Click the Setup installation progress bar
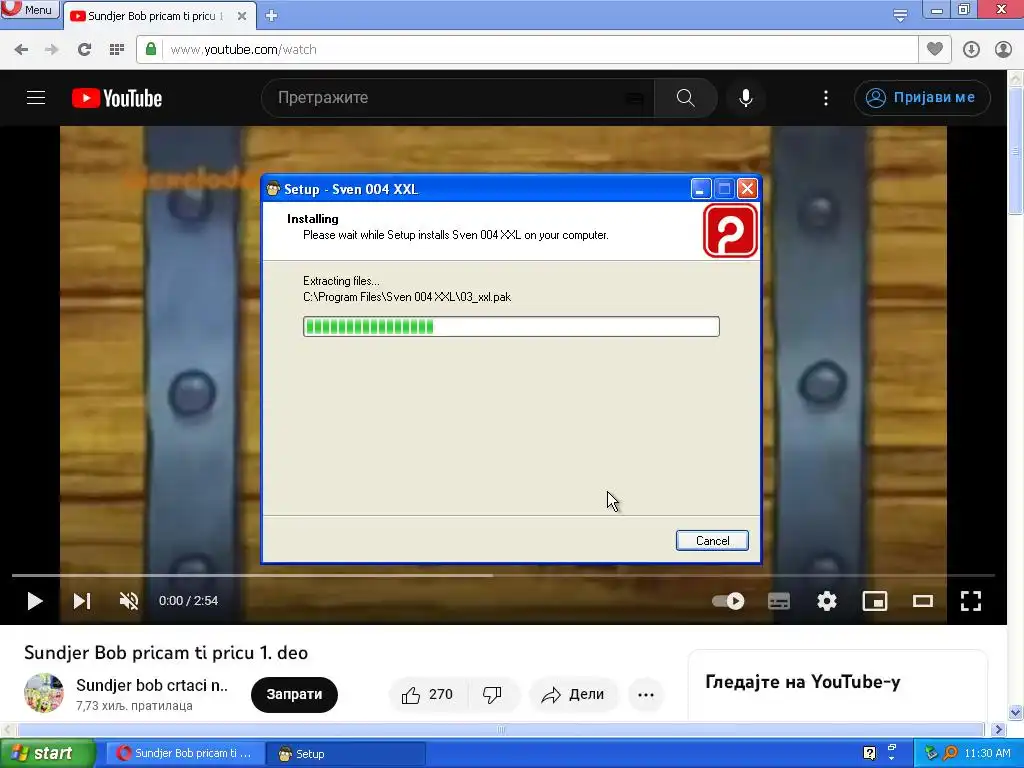 [511, 327]
